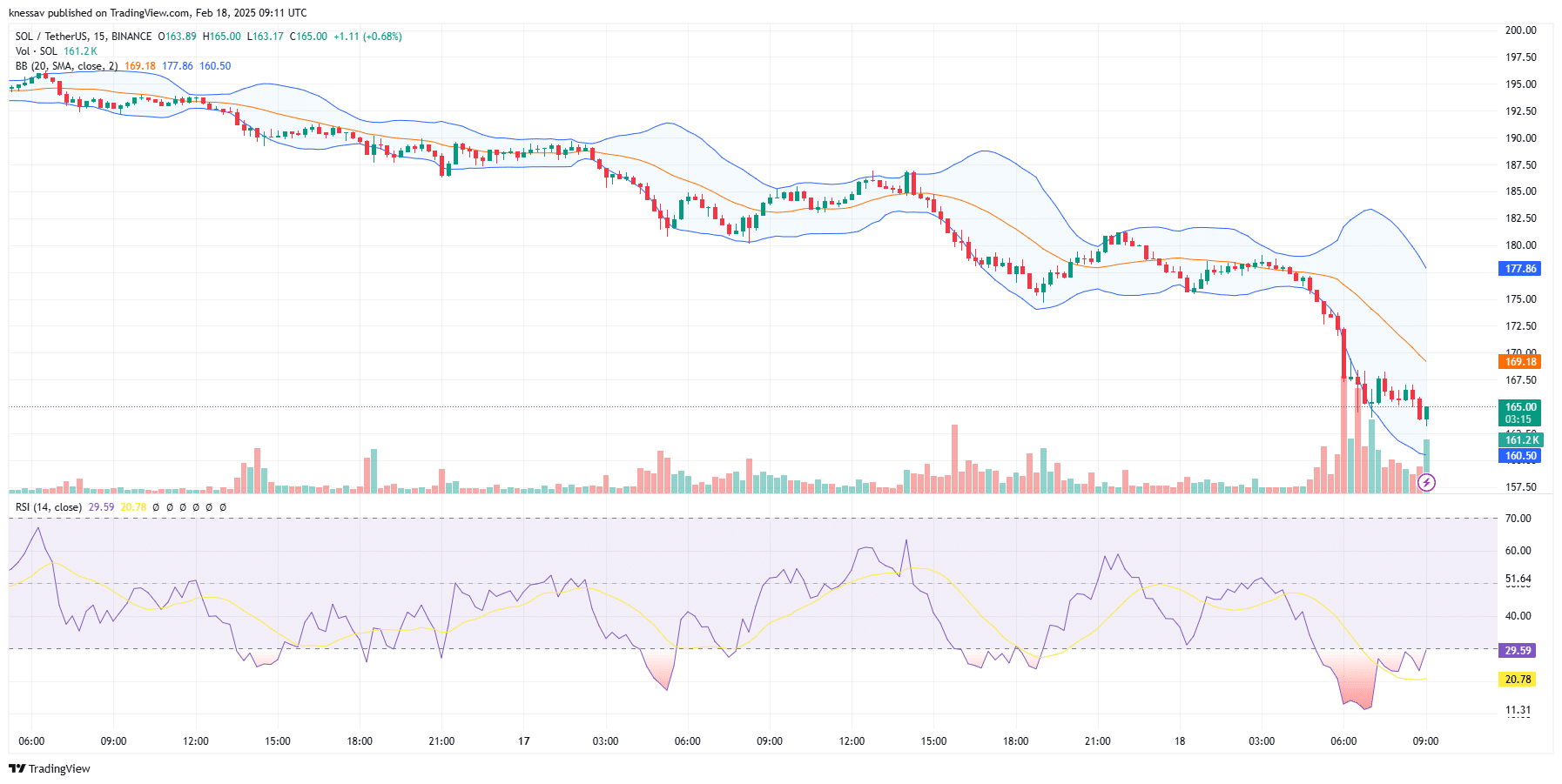The image size is (1562, 784).
Task: Click the yellow 20.78 RSI axis tag
Action: 1518,680
